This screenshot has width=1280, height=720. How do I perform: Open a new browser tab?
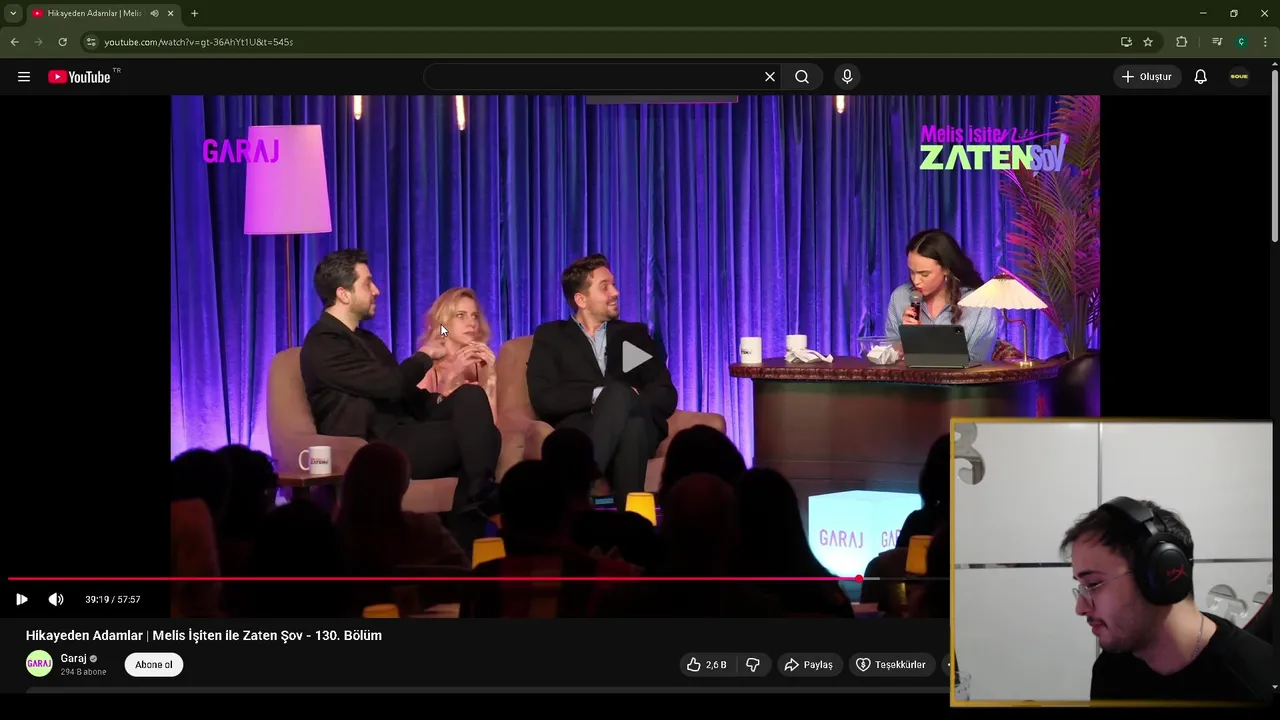194,13
